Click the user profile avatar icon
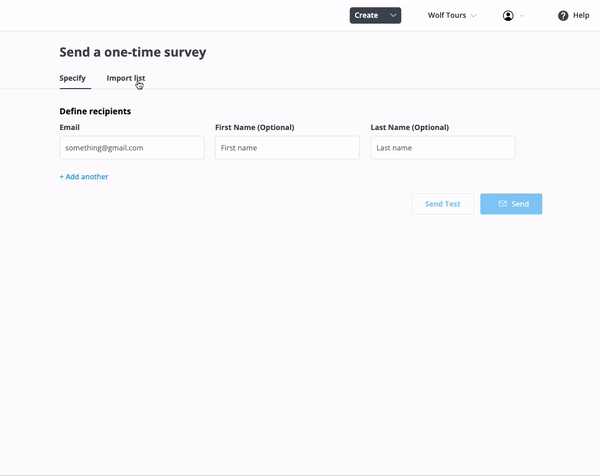 (508, 16)
